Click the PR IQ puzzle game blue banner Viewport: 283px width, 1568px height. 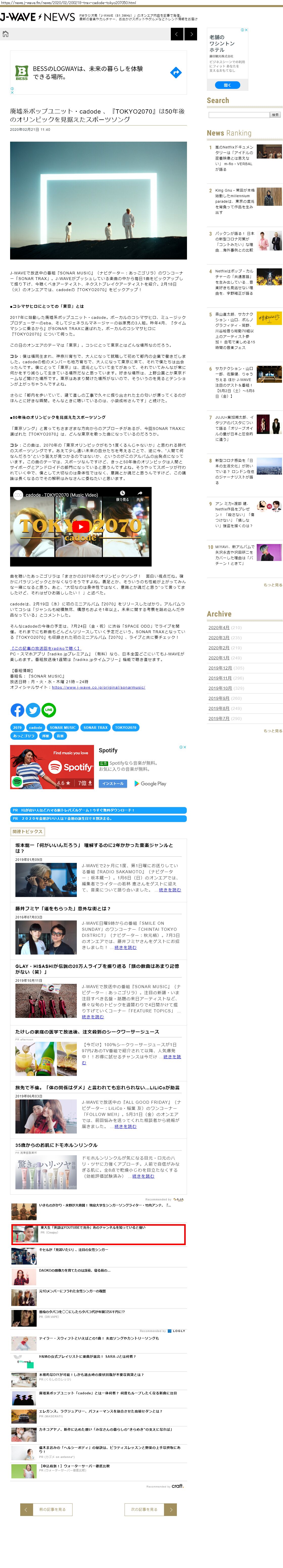coord(99,810)
